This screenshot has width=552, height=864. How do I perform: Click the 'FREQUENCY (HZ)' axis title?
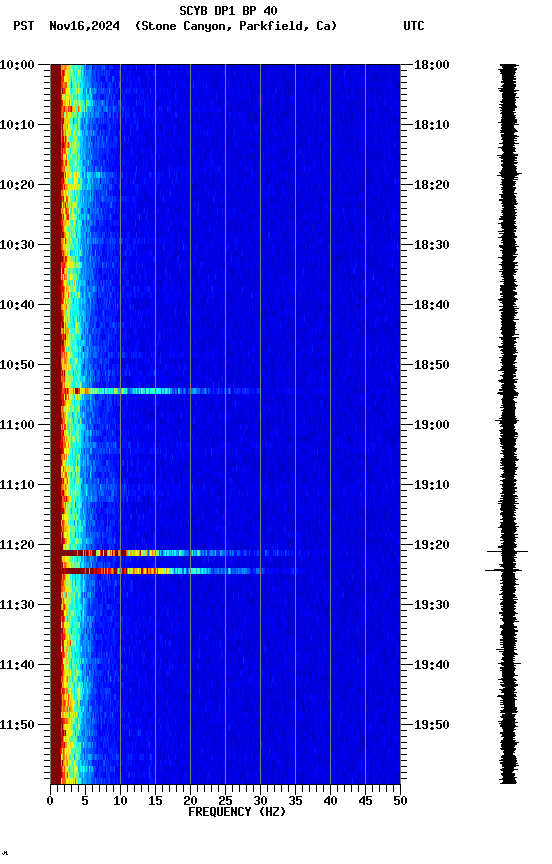pyautogui.click(x=237, y=812)
